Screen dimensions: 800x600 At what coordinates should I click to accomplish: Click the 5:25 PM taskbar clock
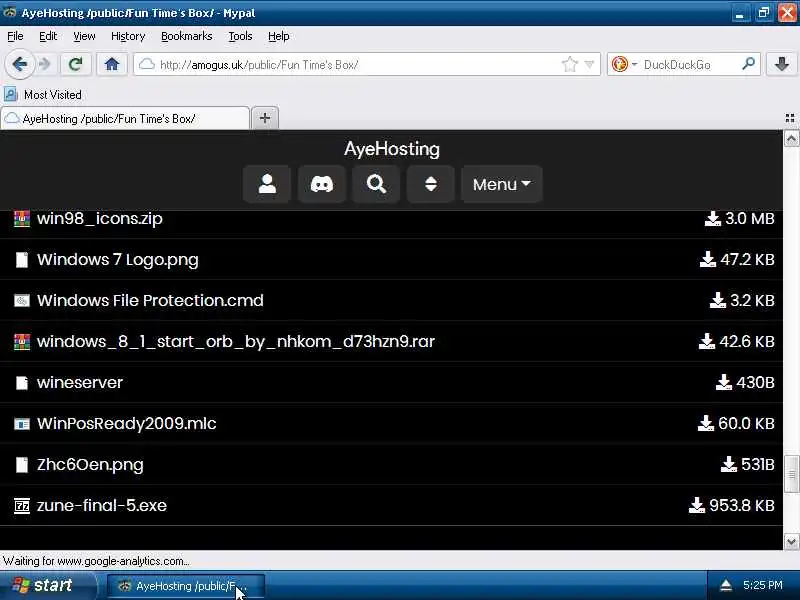pyautogui.click(x=762, y=585)
